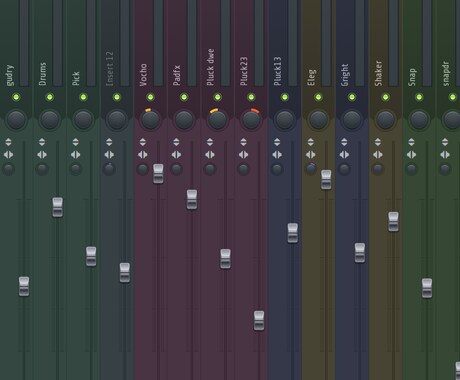Swap left/right channels on Snap track
This screenshot has width=460, height=380.
click(x=411, y=155)
